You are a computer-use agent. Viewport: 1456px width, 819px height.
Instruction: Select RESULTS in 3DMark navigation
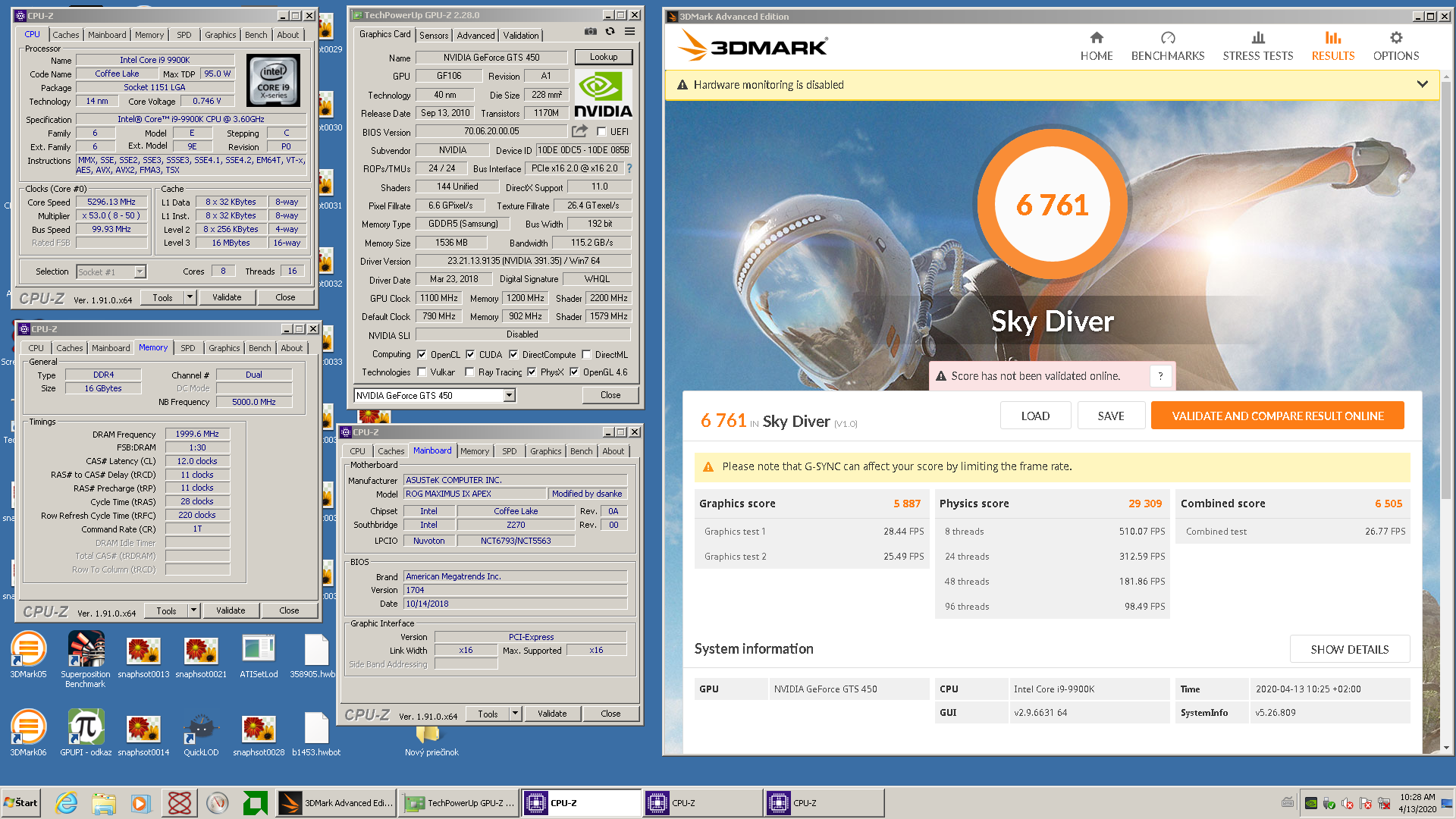1333,46
